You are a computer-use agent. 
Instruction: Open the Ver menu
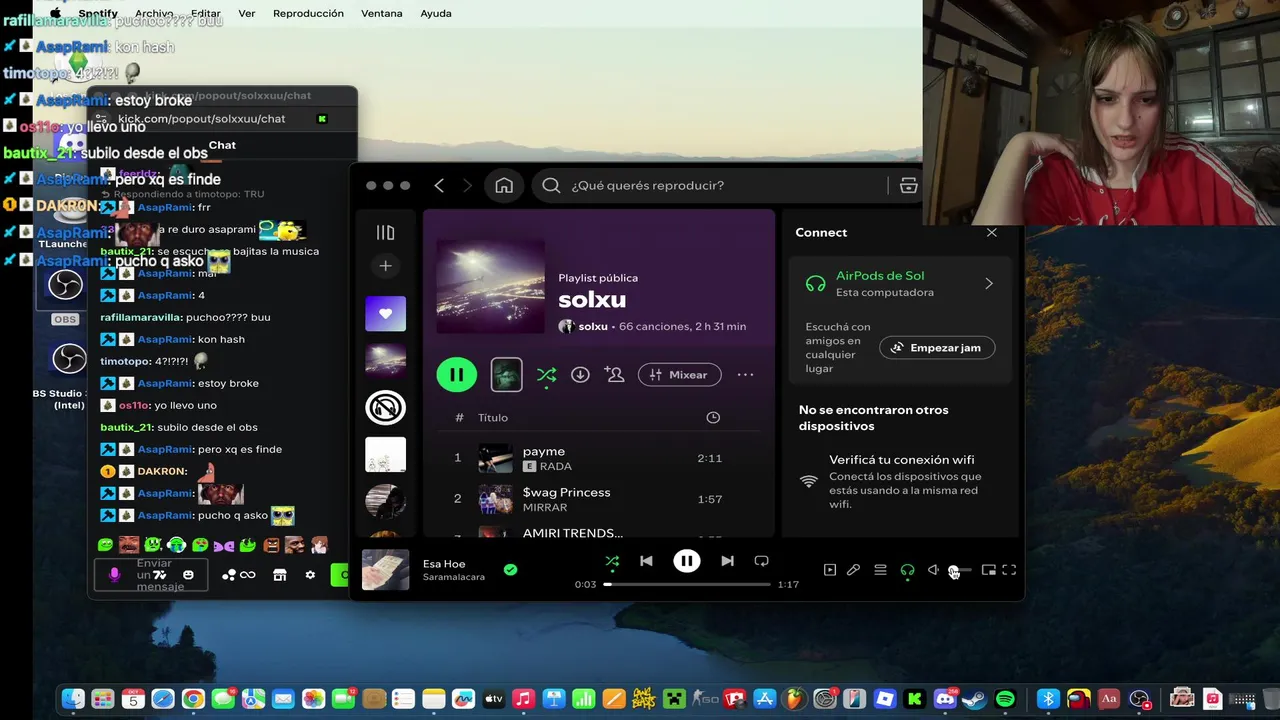(246, 13)
